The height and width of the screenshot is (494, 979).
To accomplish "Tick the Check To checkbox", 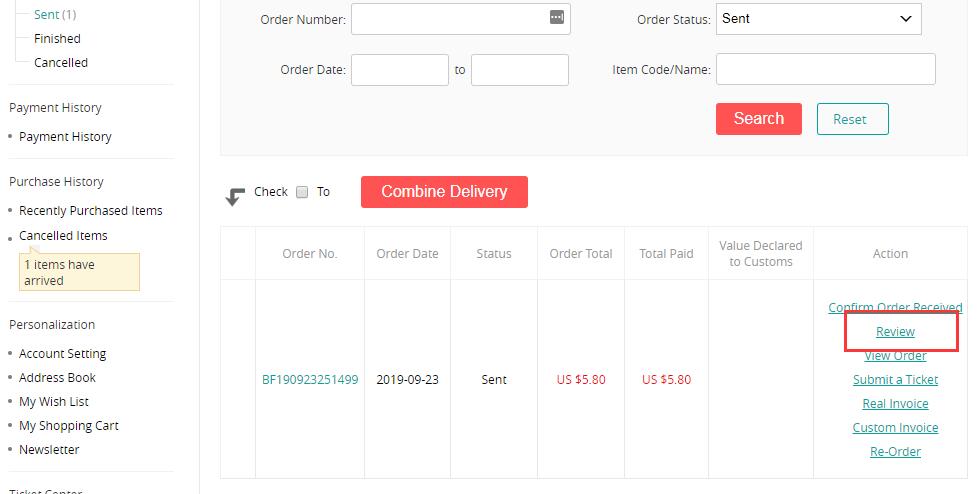I will [302, 192].
